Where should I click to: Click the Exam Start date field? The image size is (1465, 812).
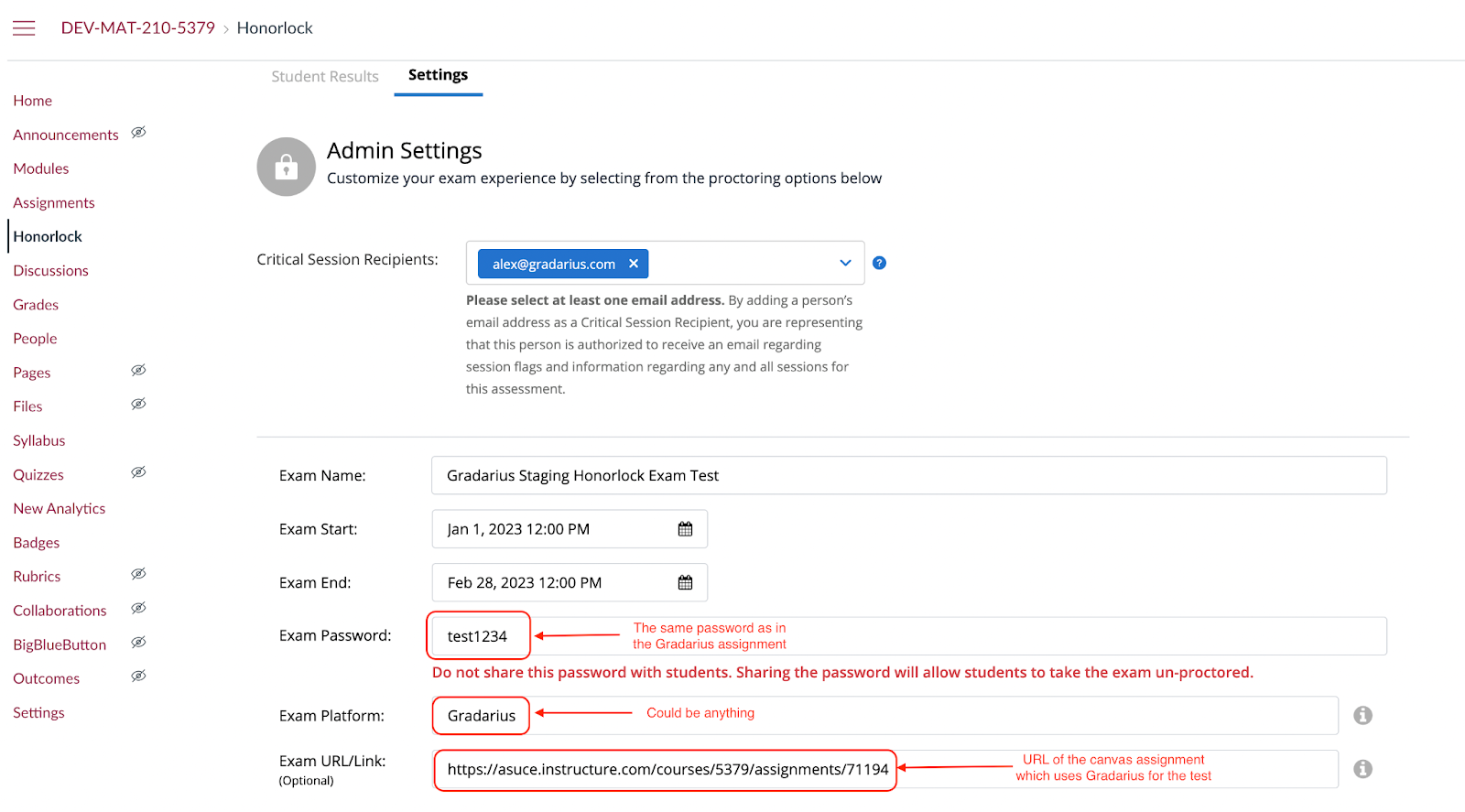[x=570, y=529]
